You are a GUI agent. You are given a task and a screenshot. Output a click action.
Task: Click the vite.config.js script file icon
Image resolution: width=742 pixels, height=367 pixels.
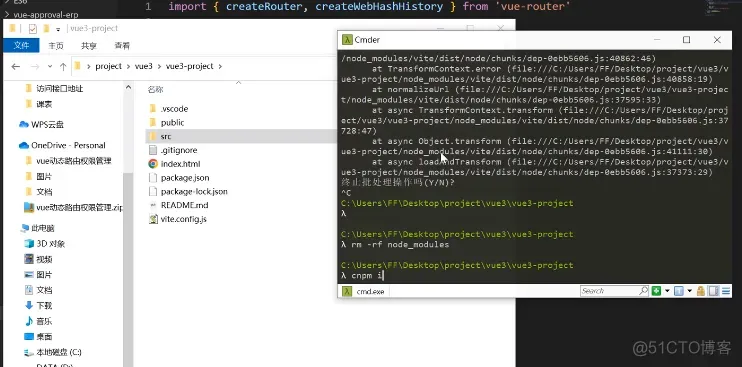click(152, 219)
